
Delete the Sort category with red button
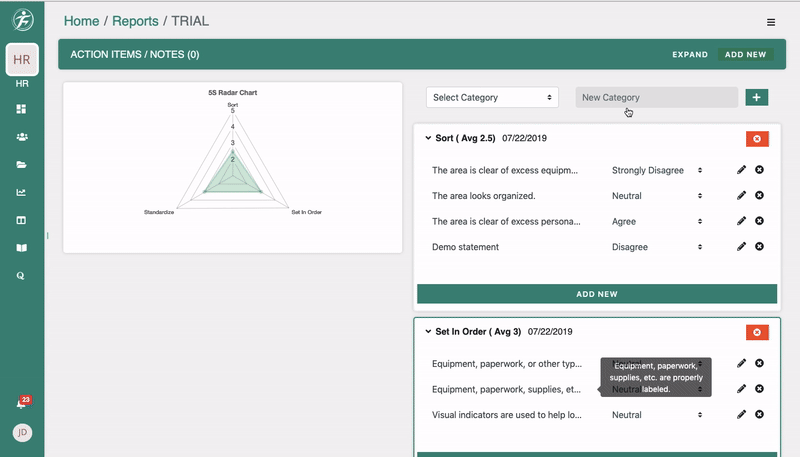tap(757, 138)
